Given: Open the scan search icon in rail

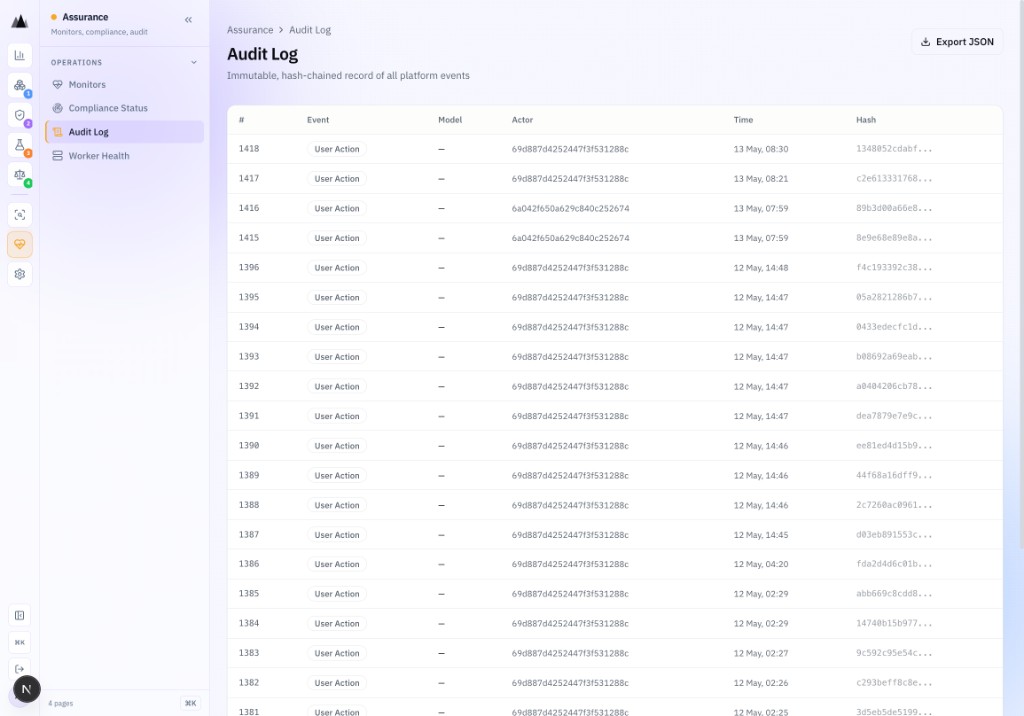Looking at the screenshot, I should pyautogui.click(x=20, y=215).
